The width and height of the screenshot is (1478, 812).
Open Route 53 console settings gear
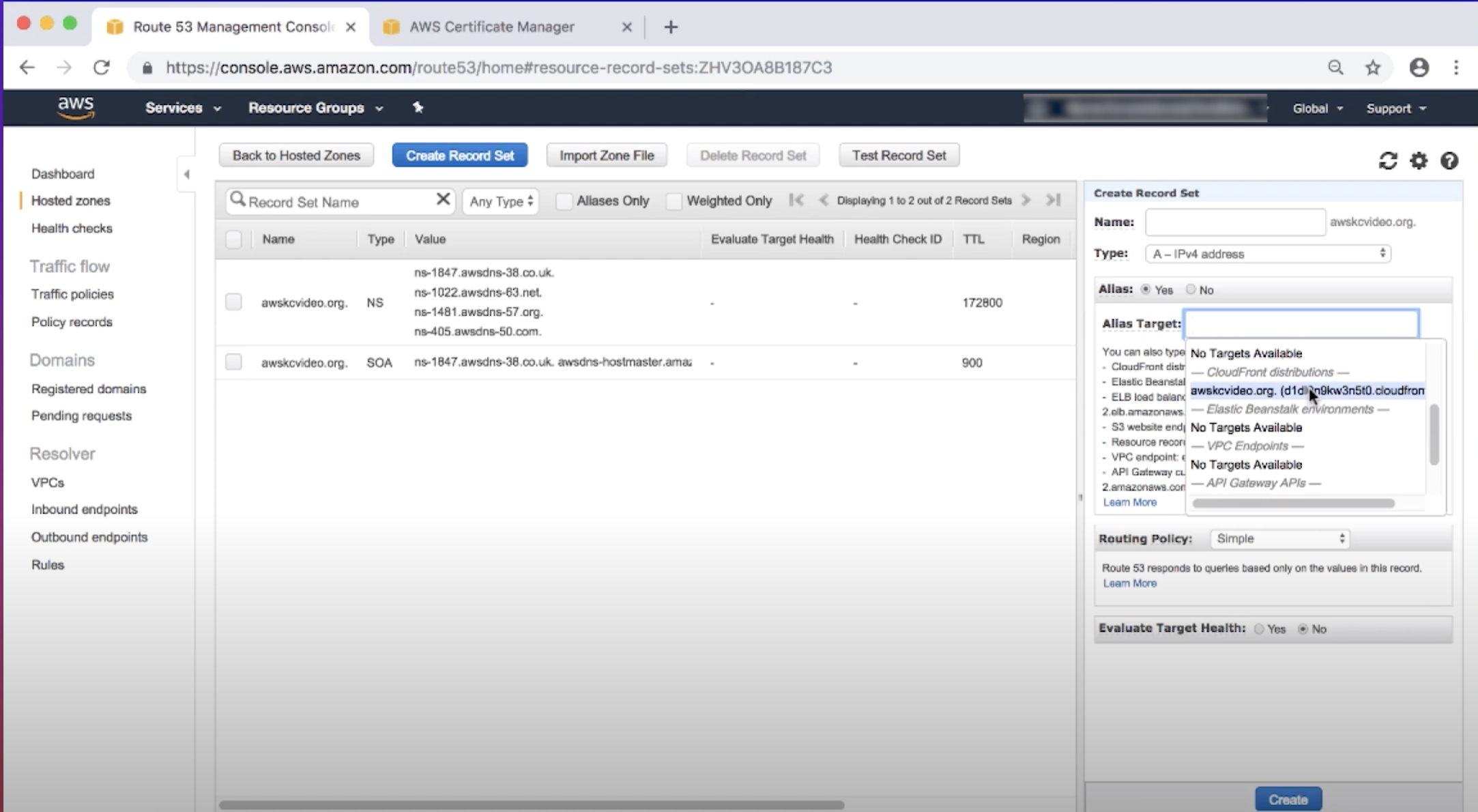pyautogui.click(x=1419, y=161)
